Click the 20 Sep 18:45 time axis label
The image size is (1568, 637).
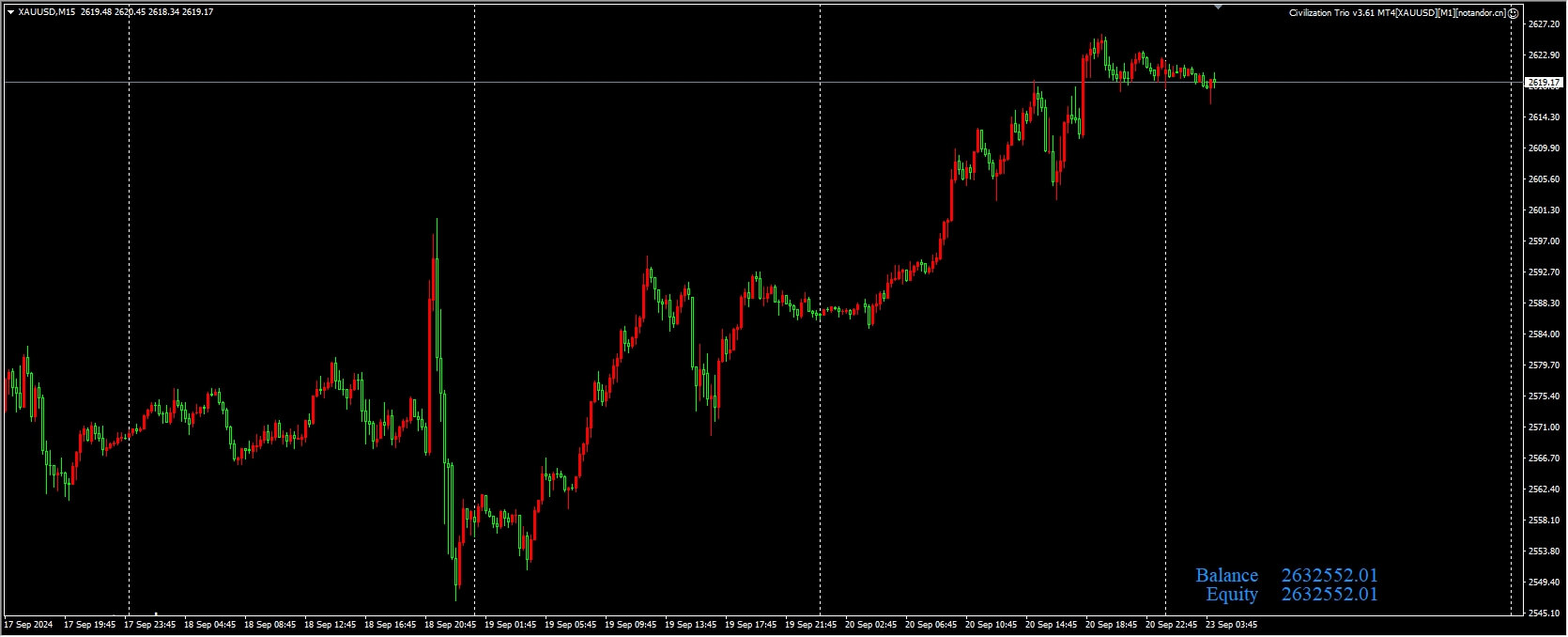tap(1112, 624)
